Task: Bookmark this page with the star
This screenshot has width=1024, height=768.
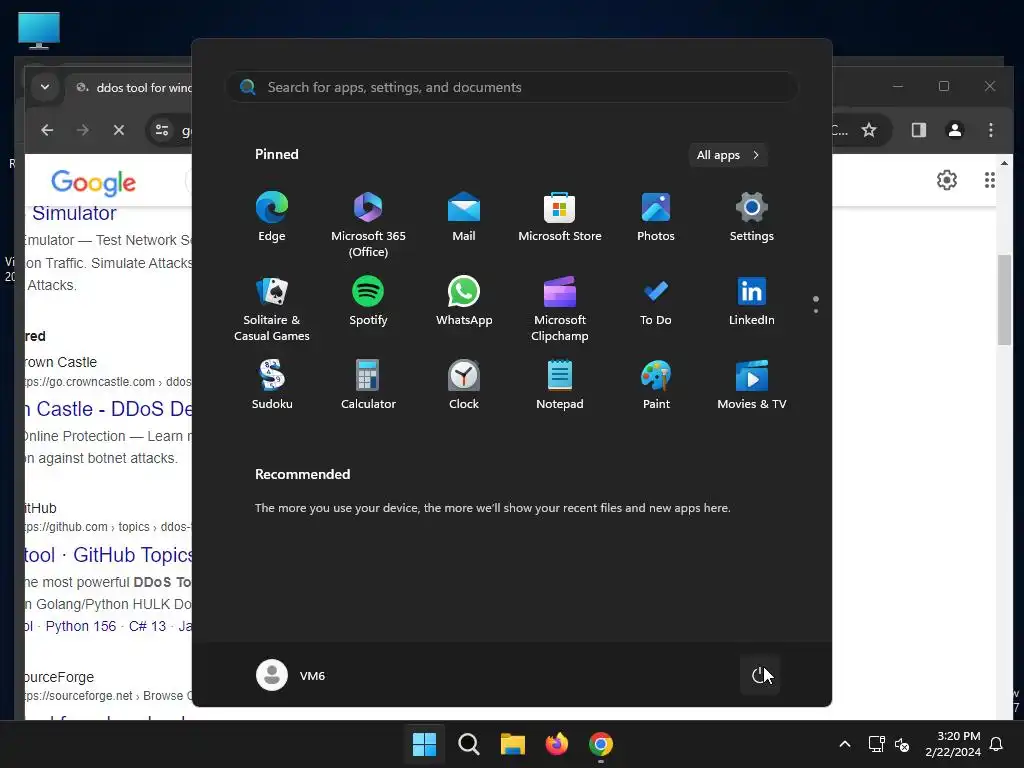Action: click(x=869, y=130)
